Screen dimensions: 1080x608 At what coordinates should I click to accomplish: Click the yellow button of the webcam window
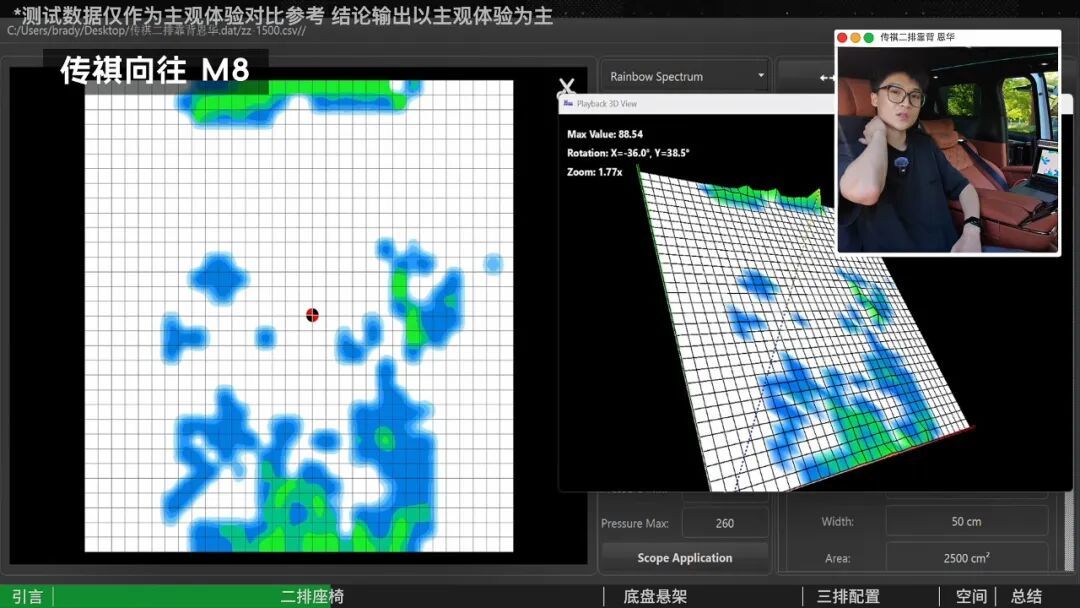coord(855,37)
